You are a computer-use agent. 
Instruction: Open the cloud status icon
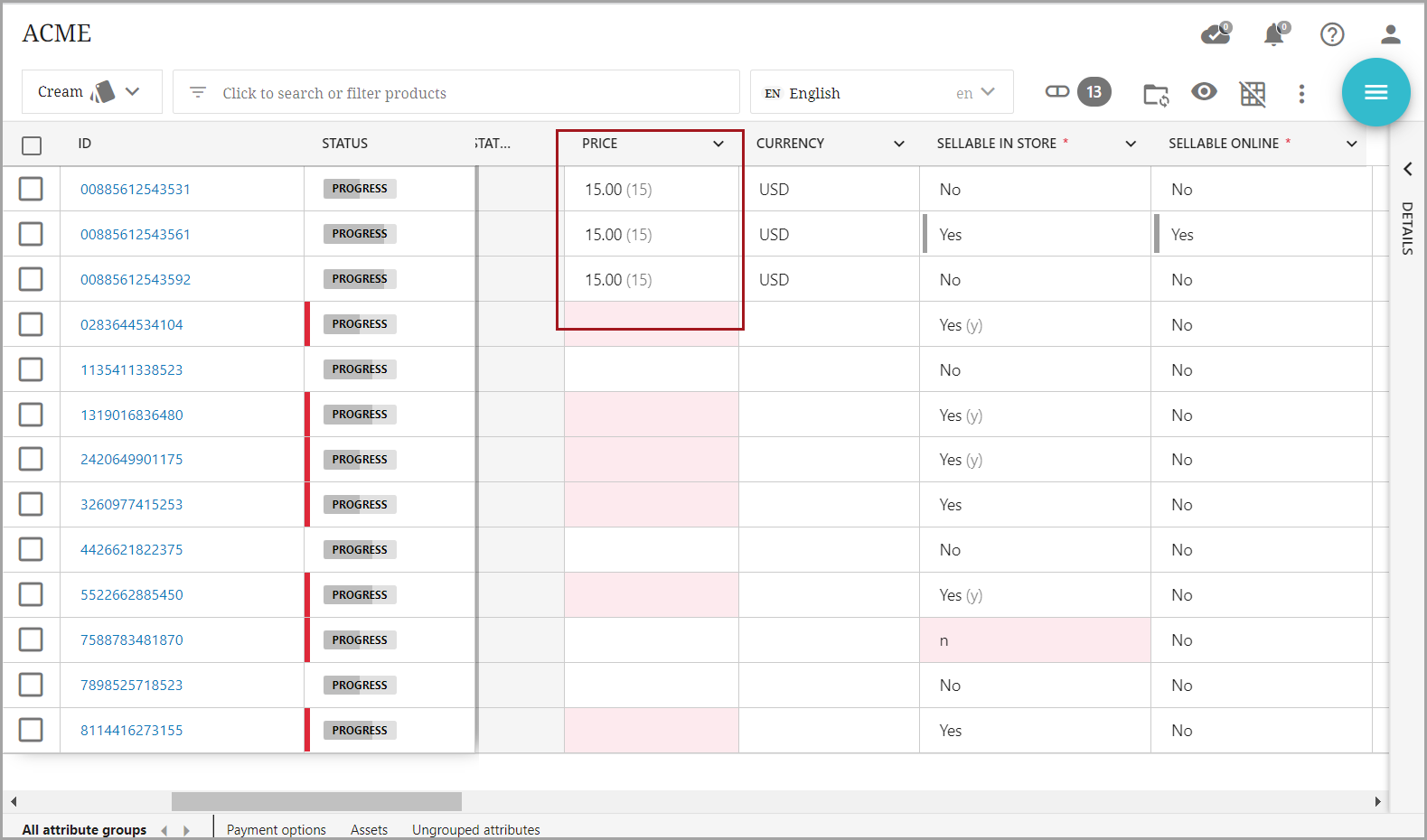coord(1216,34)
